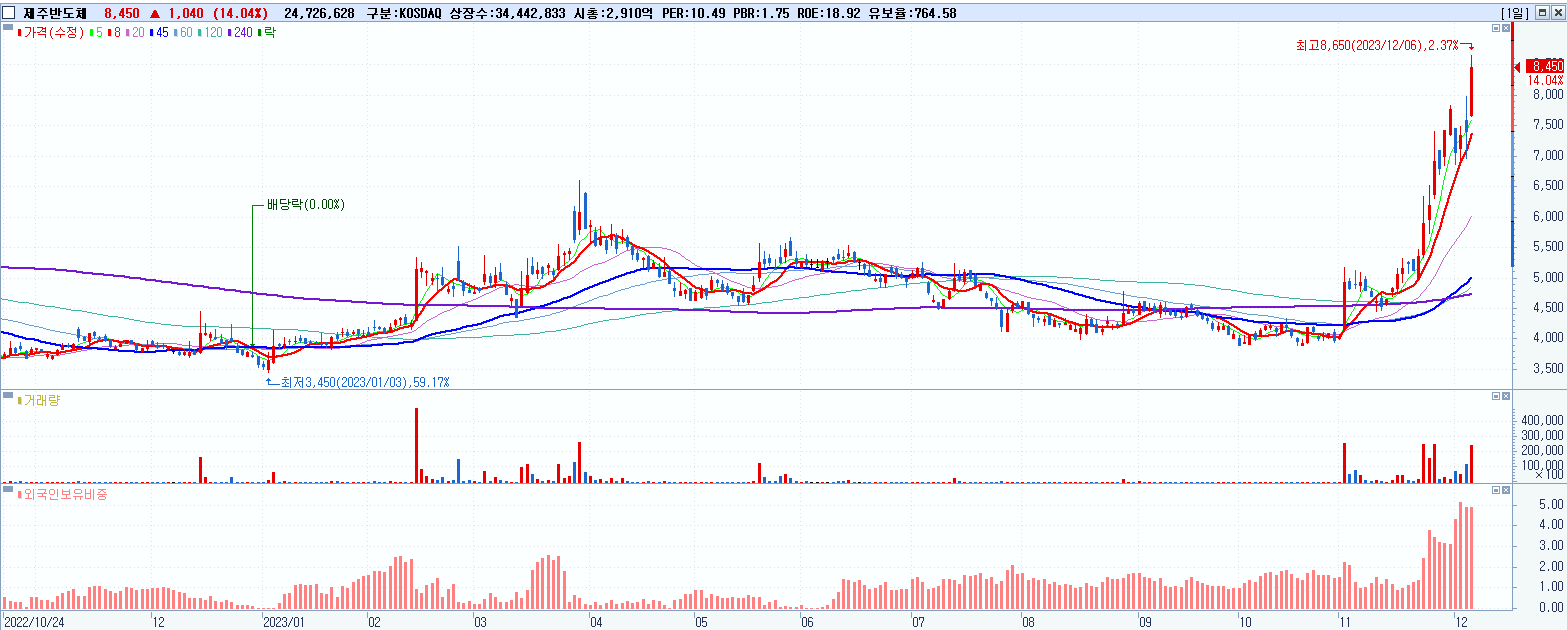Screen dimensions: 1567x630
Task: Maximize the 거래량 volume panel
Action: point(1496,396)
